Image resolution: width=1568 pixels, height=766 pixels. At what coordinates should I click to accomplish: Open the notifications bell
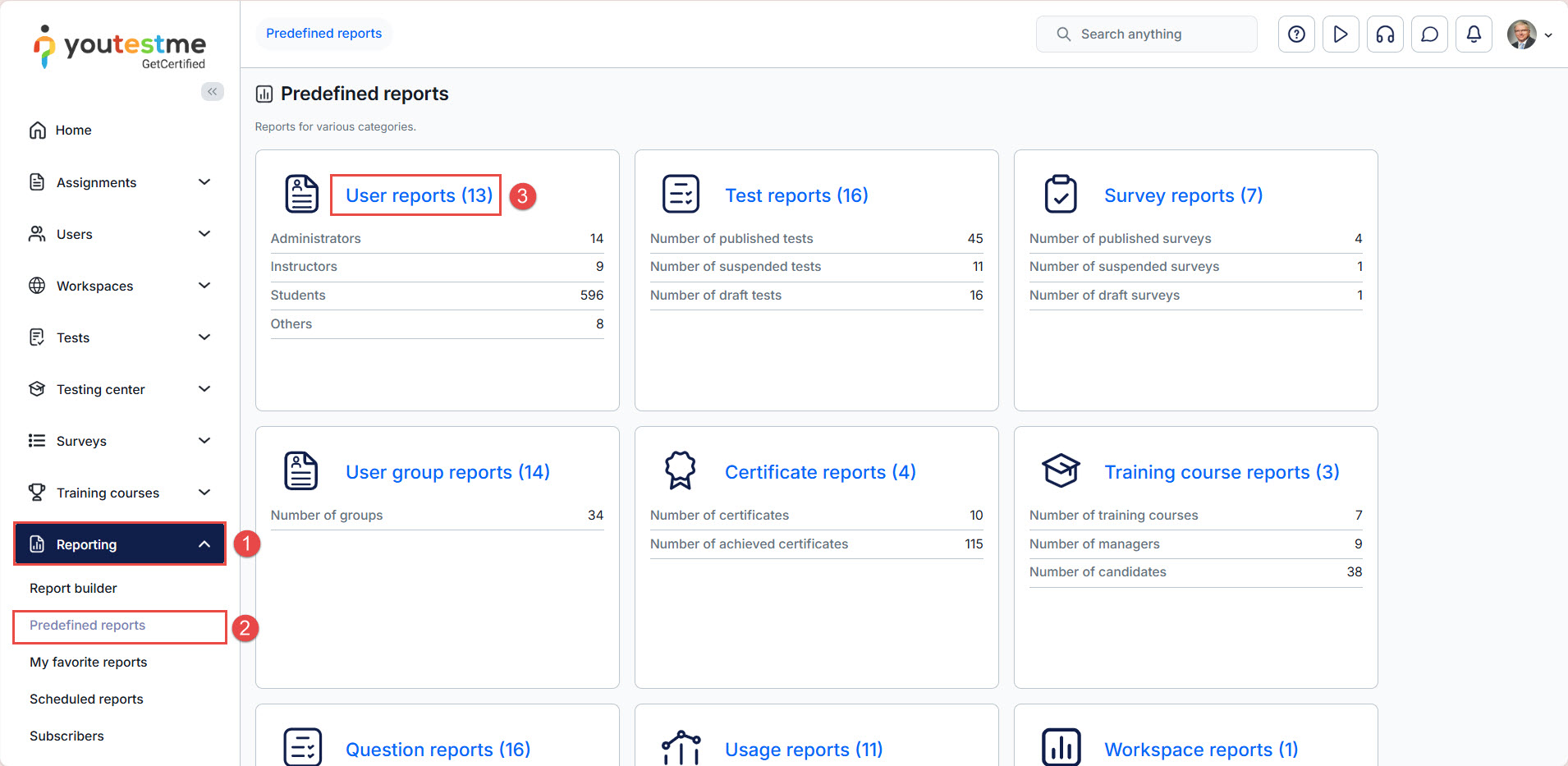tap(1474, 34)
